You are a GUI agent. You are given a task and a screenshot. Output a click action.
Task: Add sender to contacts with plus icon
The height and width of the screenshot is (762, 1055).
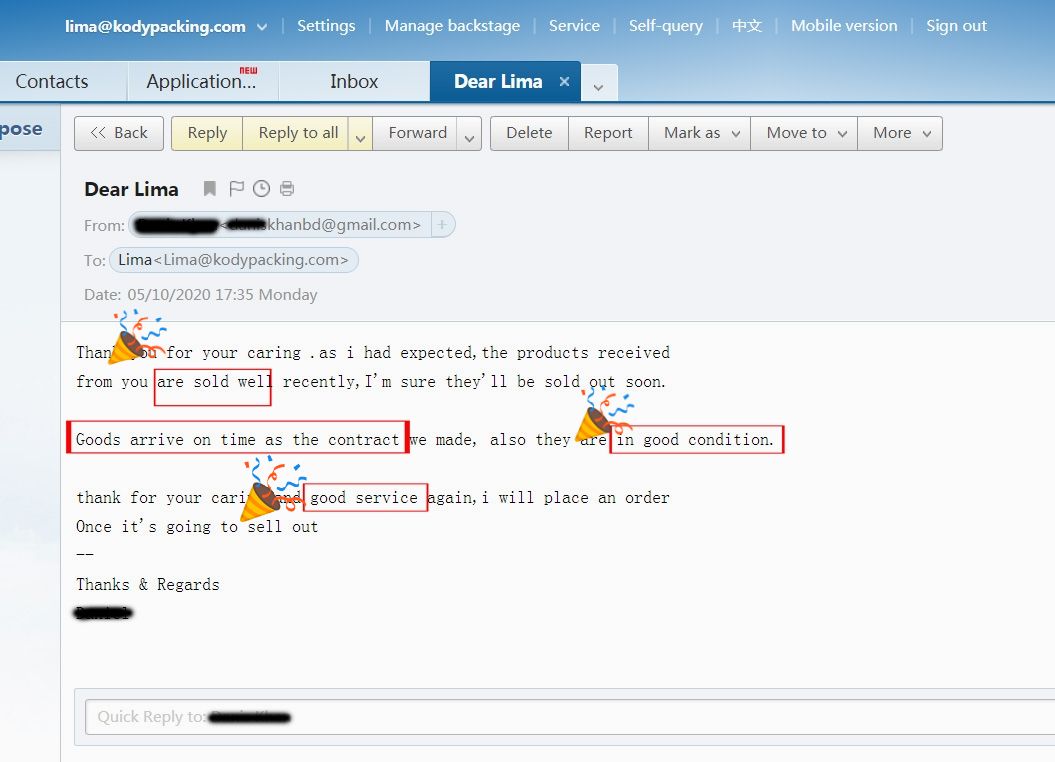[x=442, y=225]
